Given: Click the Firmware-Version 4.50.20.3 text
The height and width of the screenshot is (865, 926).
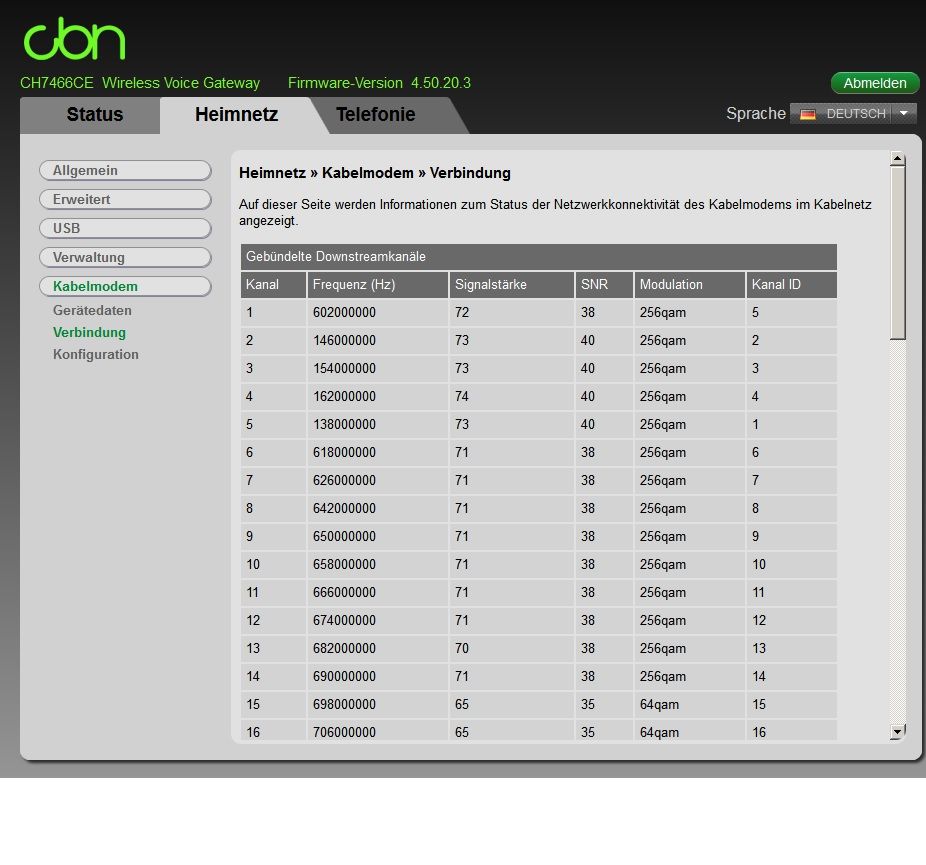Looking at the screenshot, I should point(379,83).
